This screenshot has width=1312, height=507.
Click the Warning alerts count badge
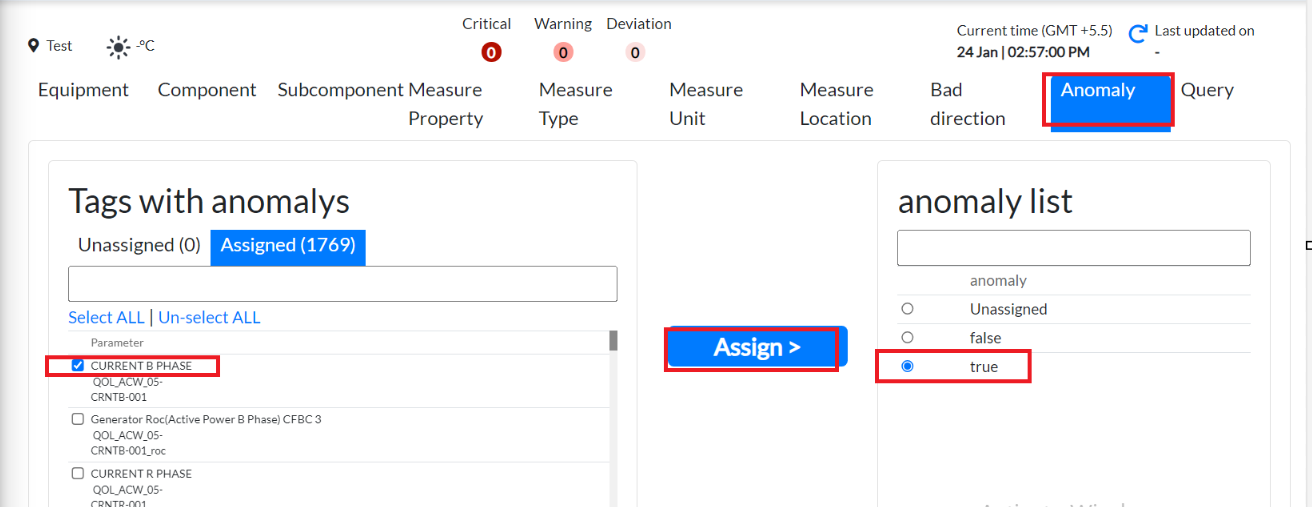[x=563, y=52]
